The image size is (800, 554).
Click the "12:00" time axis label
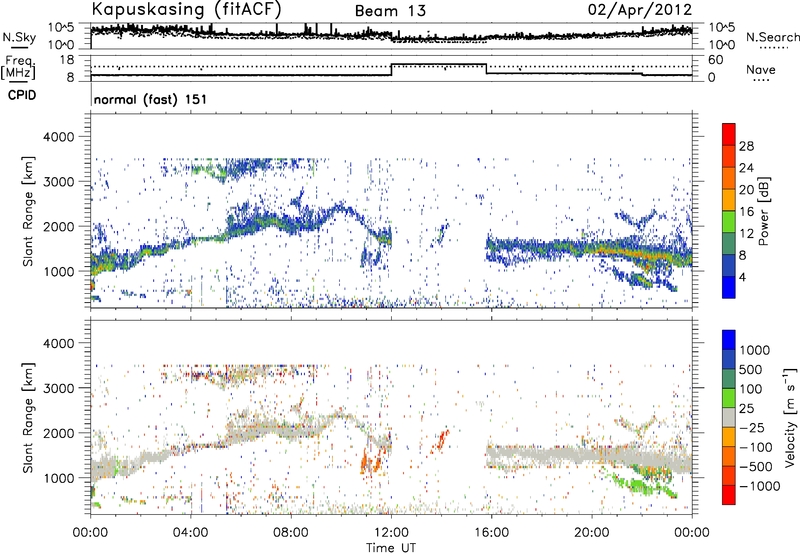pyautogui.click(x=391, y=533)
